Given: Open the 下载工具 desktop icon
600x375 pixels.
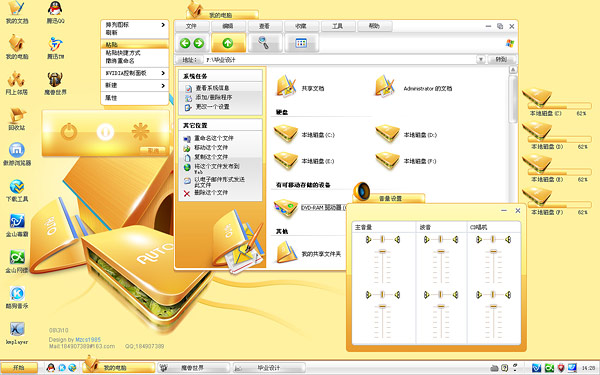Looking at the screenshot, I should click(x=16, y=190).
